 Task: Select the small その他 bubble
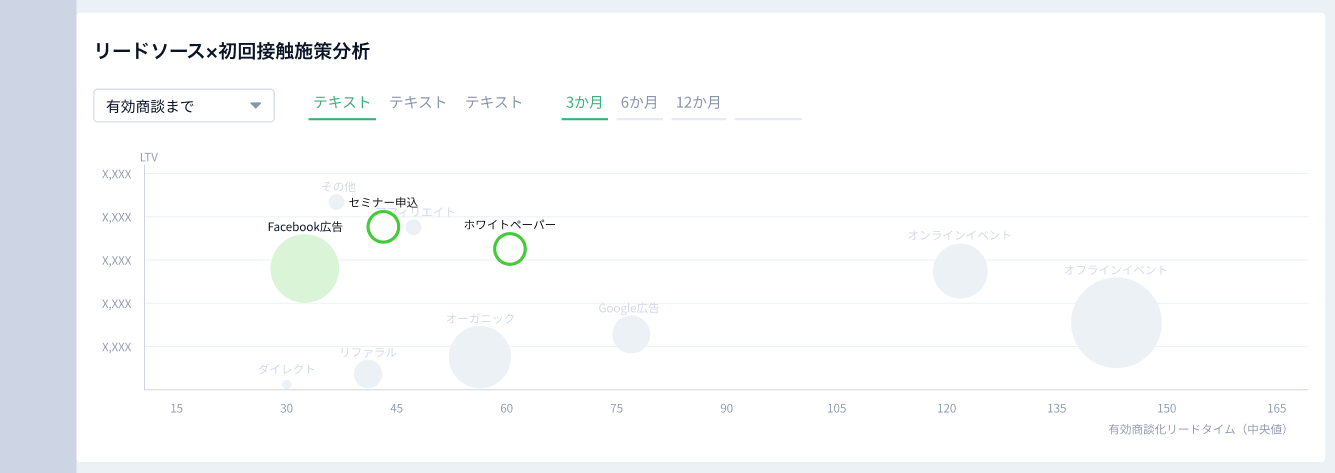click(337, 202)
